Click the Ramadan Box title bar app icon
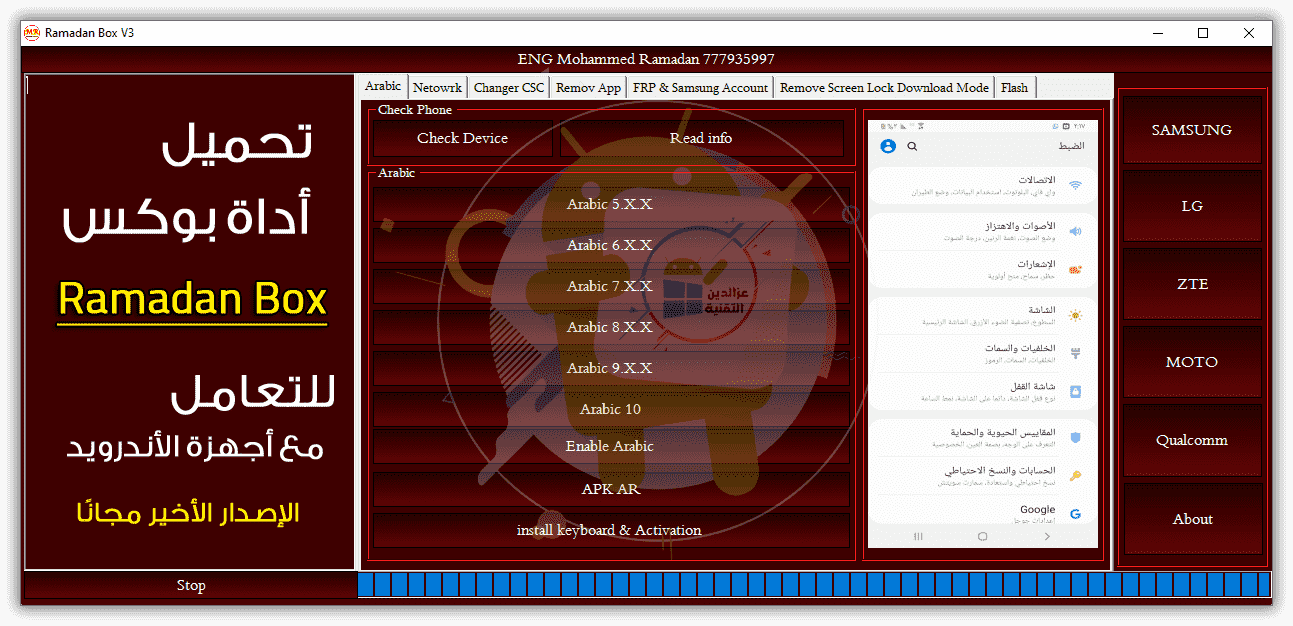The image size is (1293, 626). 32,32
